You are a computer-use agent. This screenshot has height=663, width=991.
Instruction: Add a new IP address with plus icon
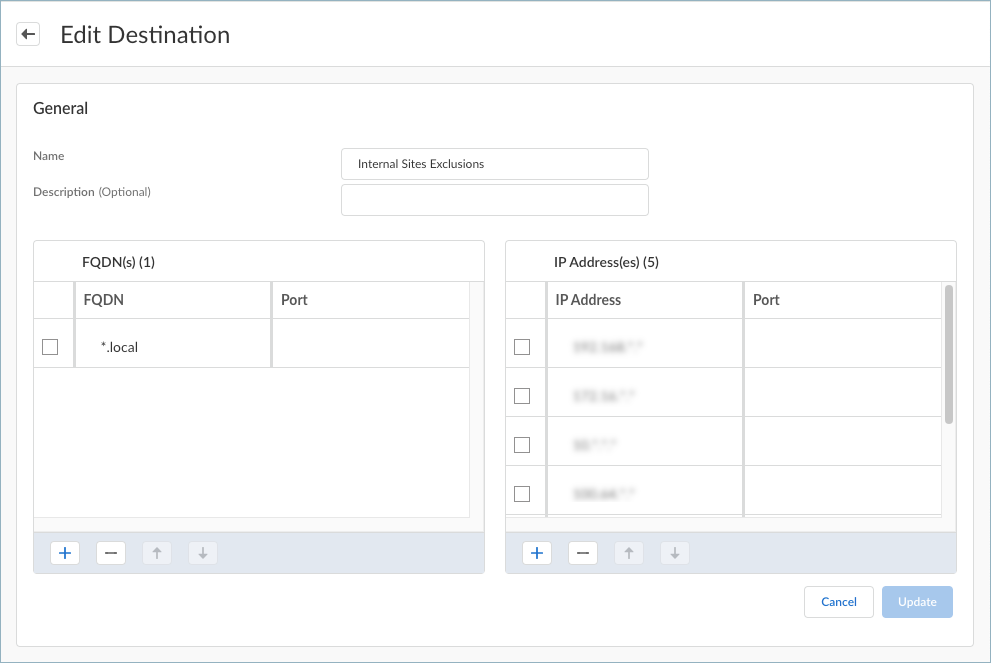point(537,553)
